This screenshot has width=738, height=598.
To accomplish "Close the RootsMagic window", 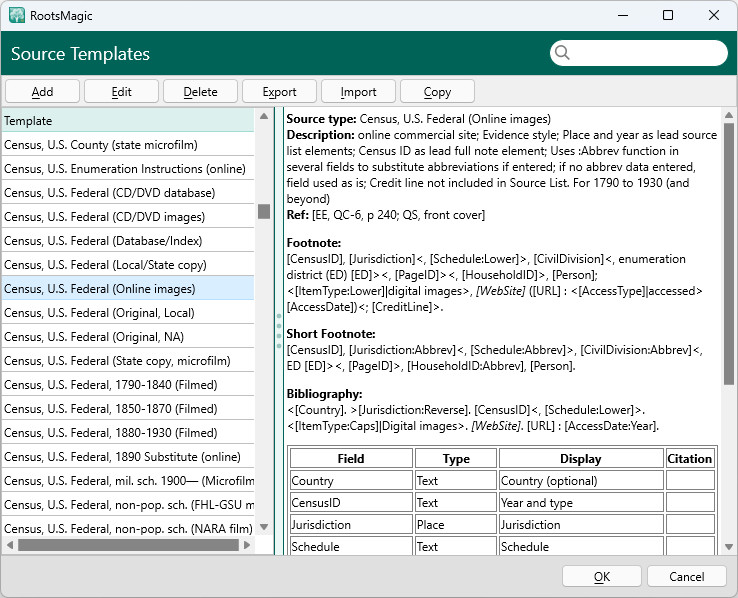I will (x=714, y=15).
